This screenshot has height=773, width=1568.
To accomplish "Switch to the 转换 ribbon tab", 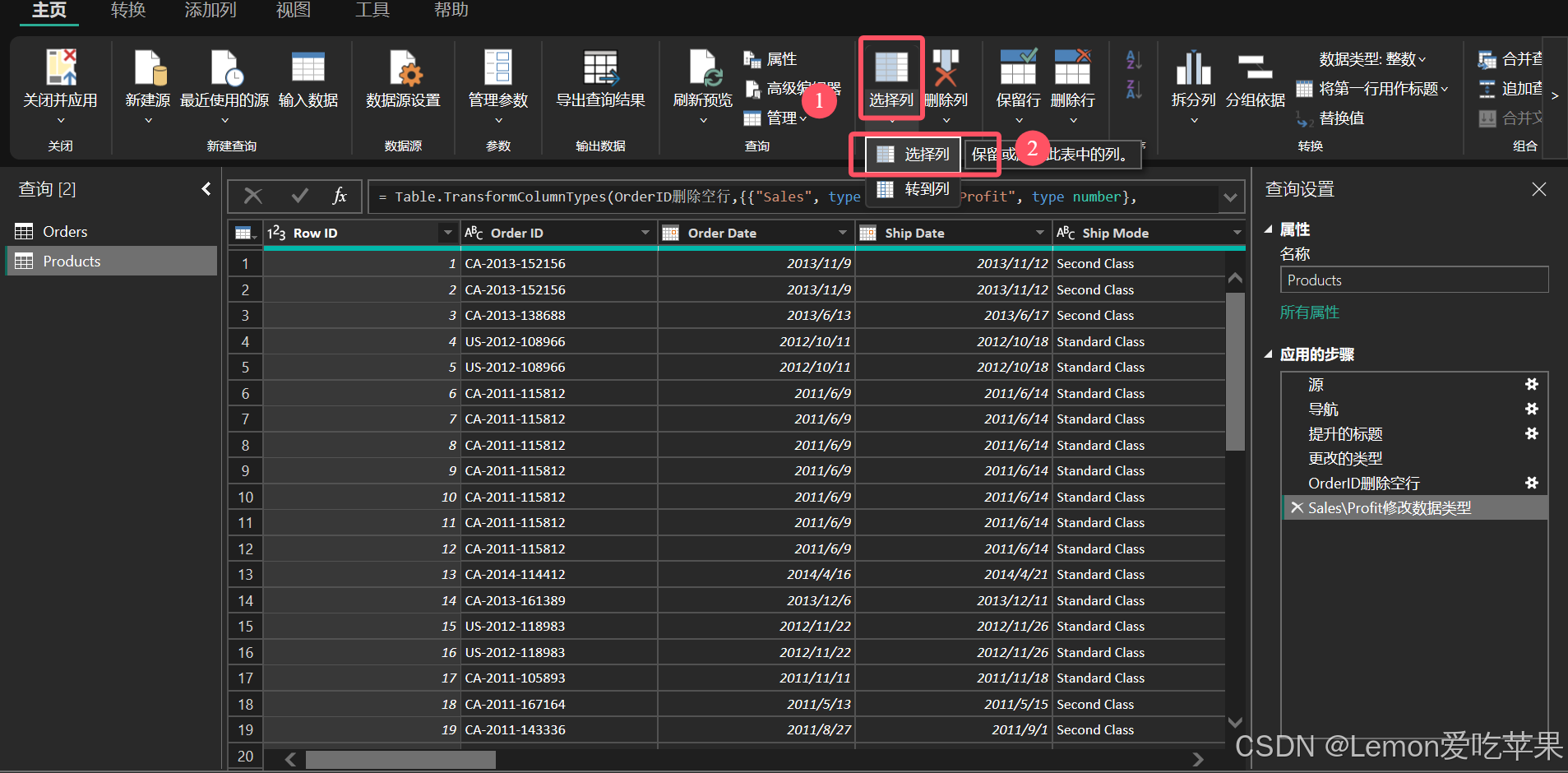I will pyautogui.click(x=128, y=11).
